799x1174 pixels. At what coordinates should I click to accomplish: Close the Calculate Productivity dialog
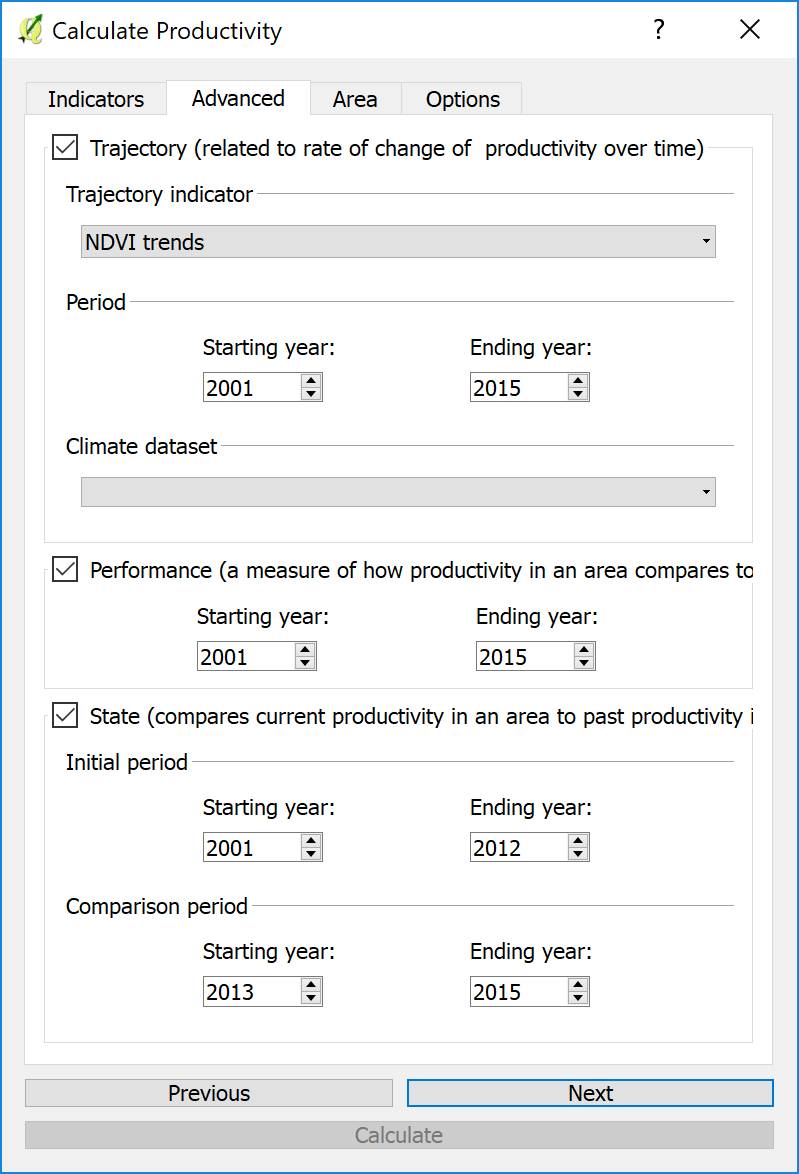[x=750, y=30]
